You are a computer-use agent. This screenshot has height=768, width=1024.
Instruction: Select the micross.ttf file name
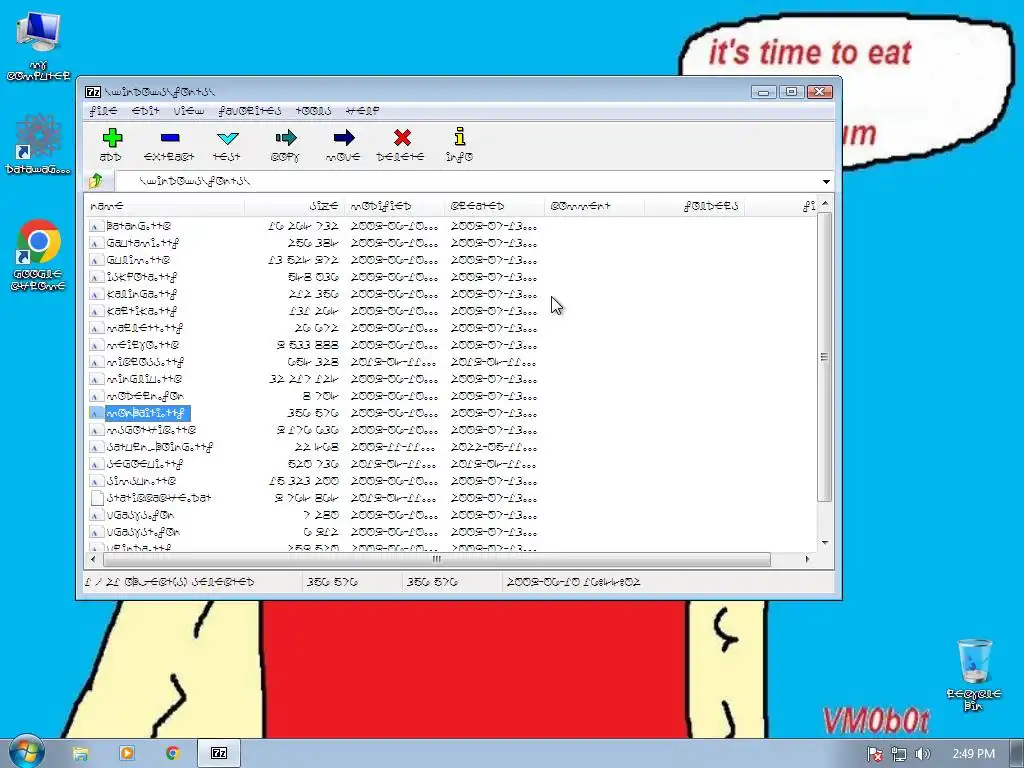pos(145,362)
